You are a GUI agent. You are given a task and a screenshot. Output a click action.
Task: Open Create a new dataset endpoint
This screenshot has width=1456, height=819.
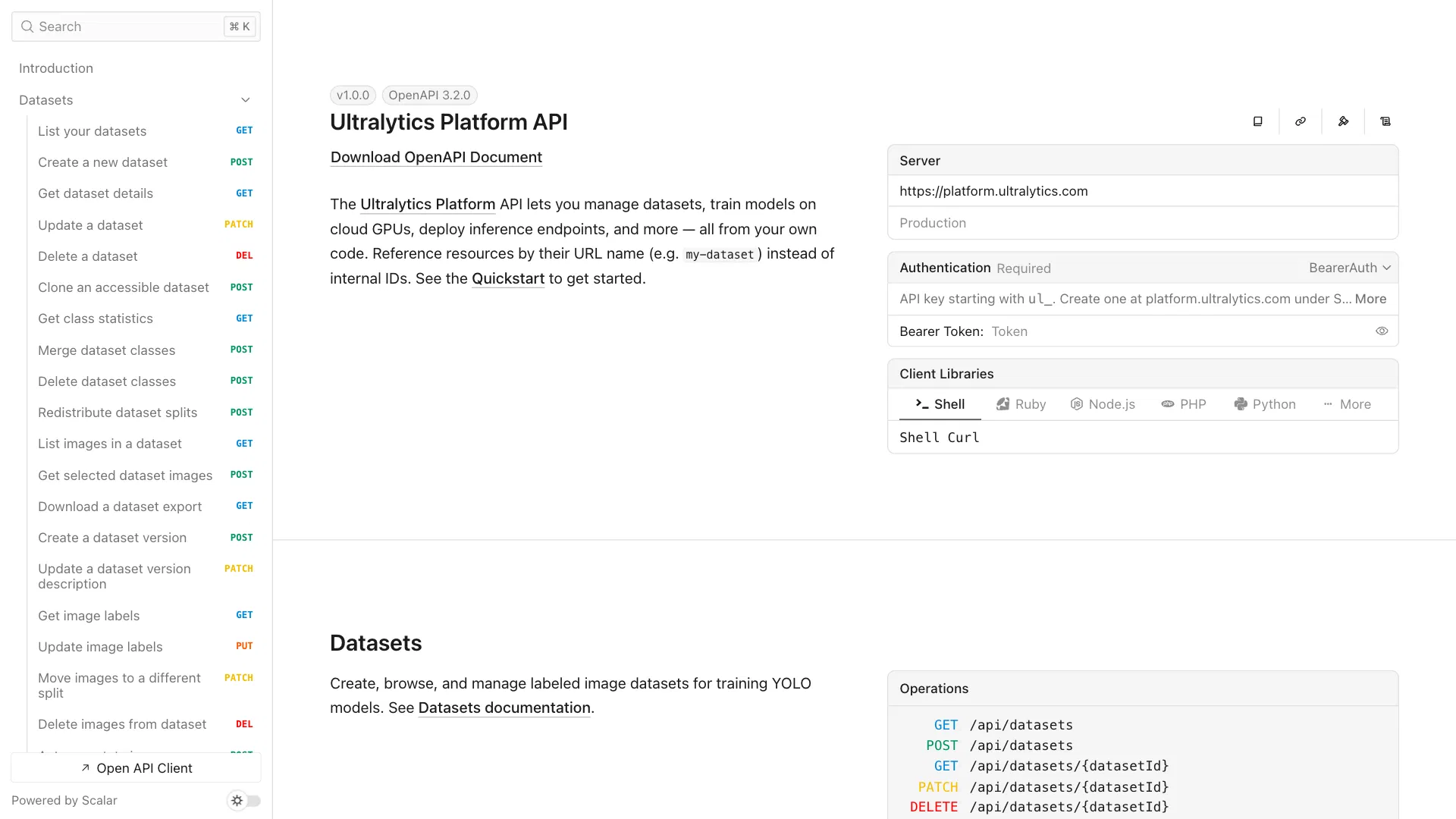(x=146, y=162)
